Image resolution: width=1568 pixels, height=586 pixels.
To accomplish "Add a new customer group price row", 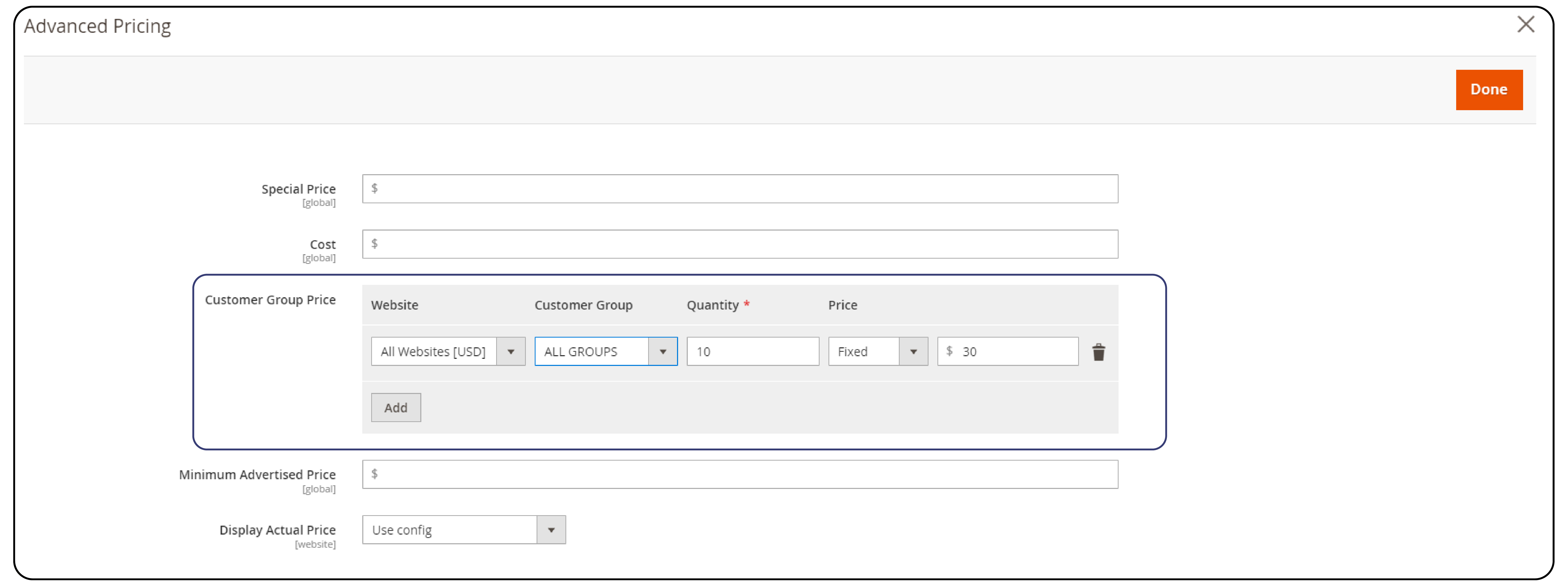I will 396,408.
